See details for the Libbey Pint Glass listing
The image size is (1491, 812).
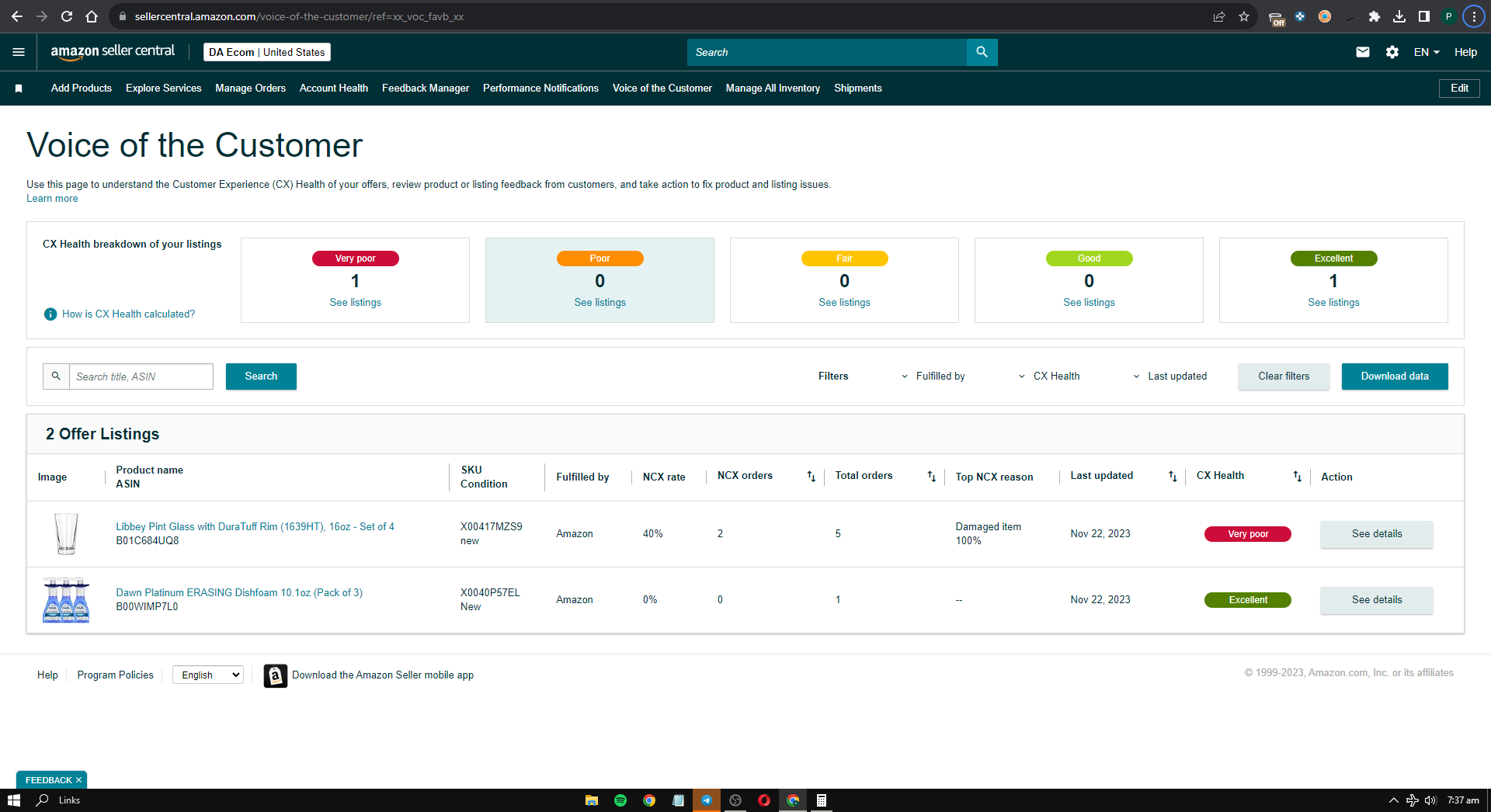[x=1377, y=534]
